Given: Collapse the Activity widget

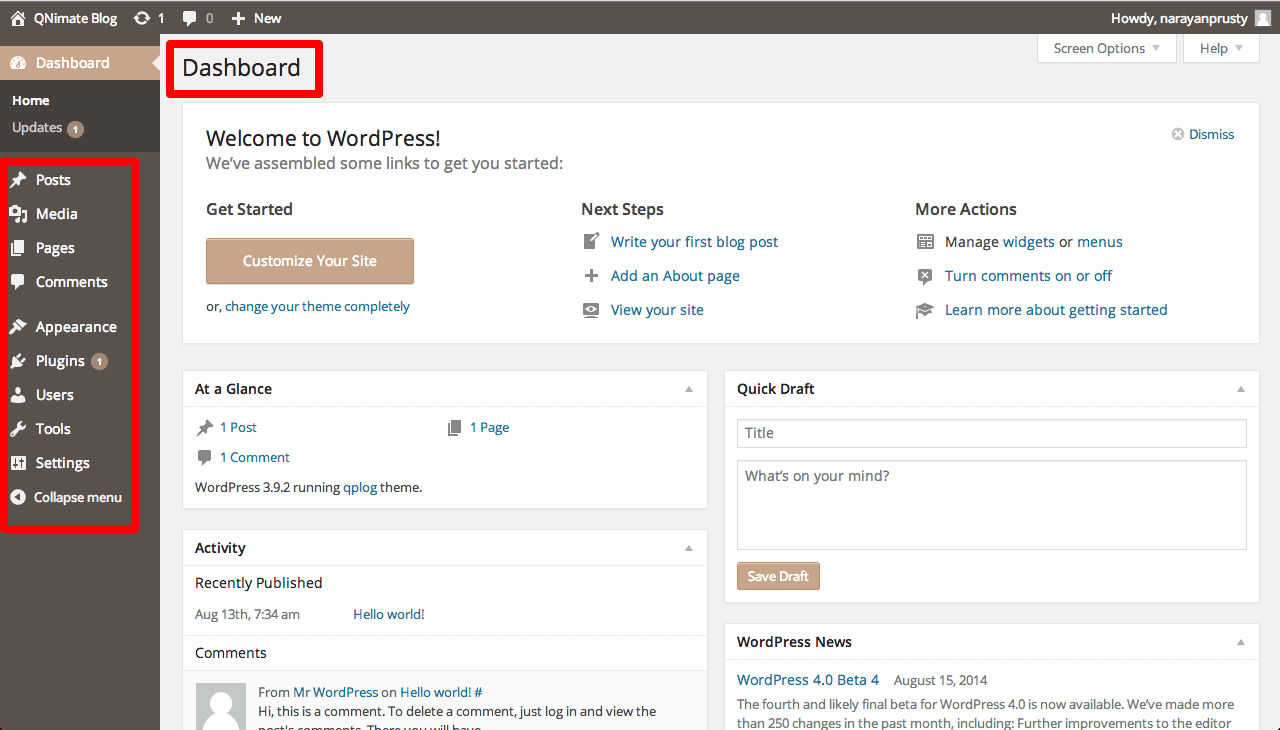Looking at the screenshot, I should point(689,548).
